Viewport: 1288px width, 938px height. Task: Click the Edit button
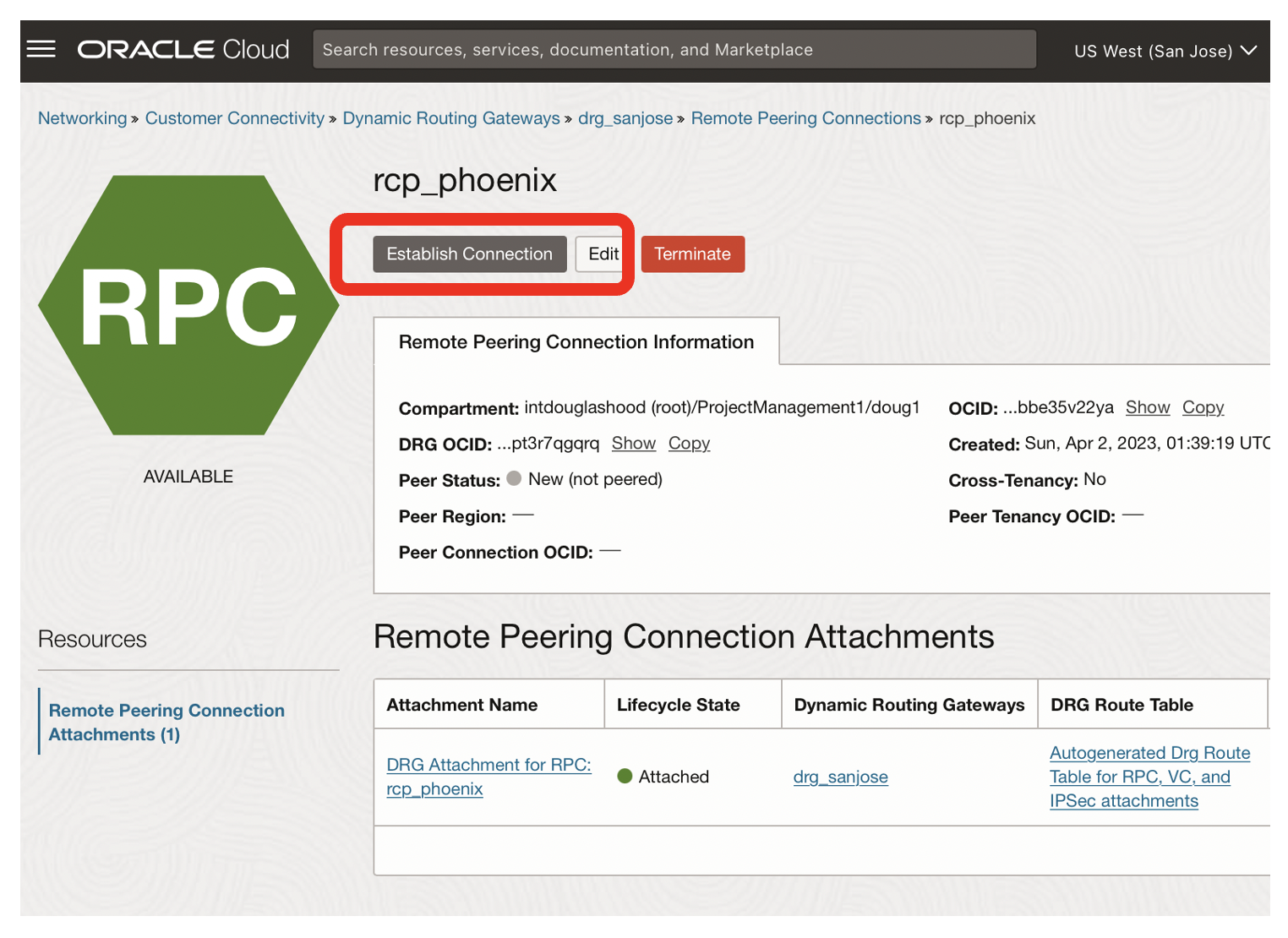(602, 254)
